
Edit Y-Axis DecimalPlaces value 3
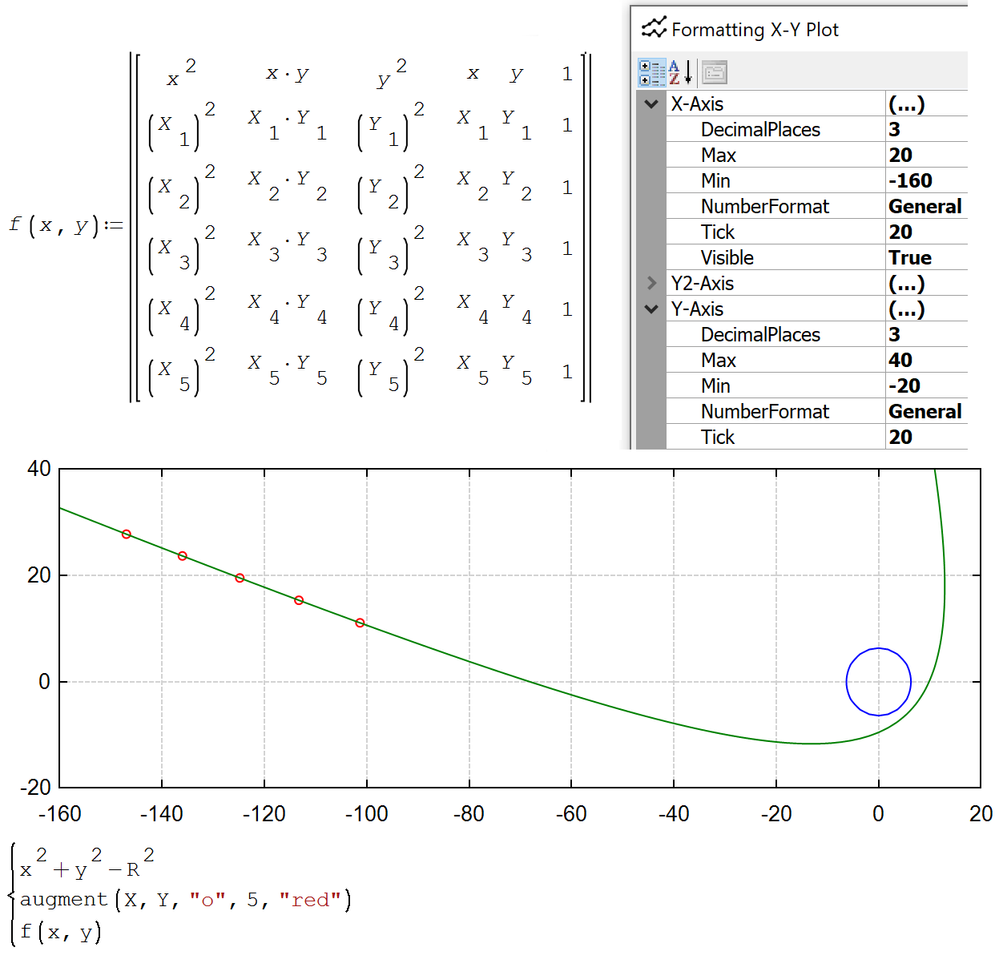926,334
